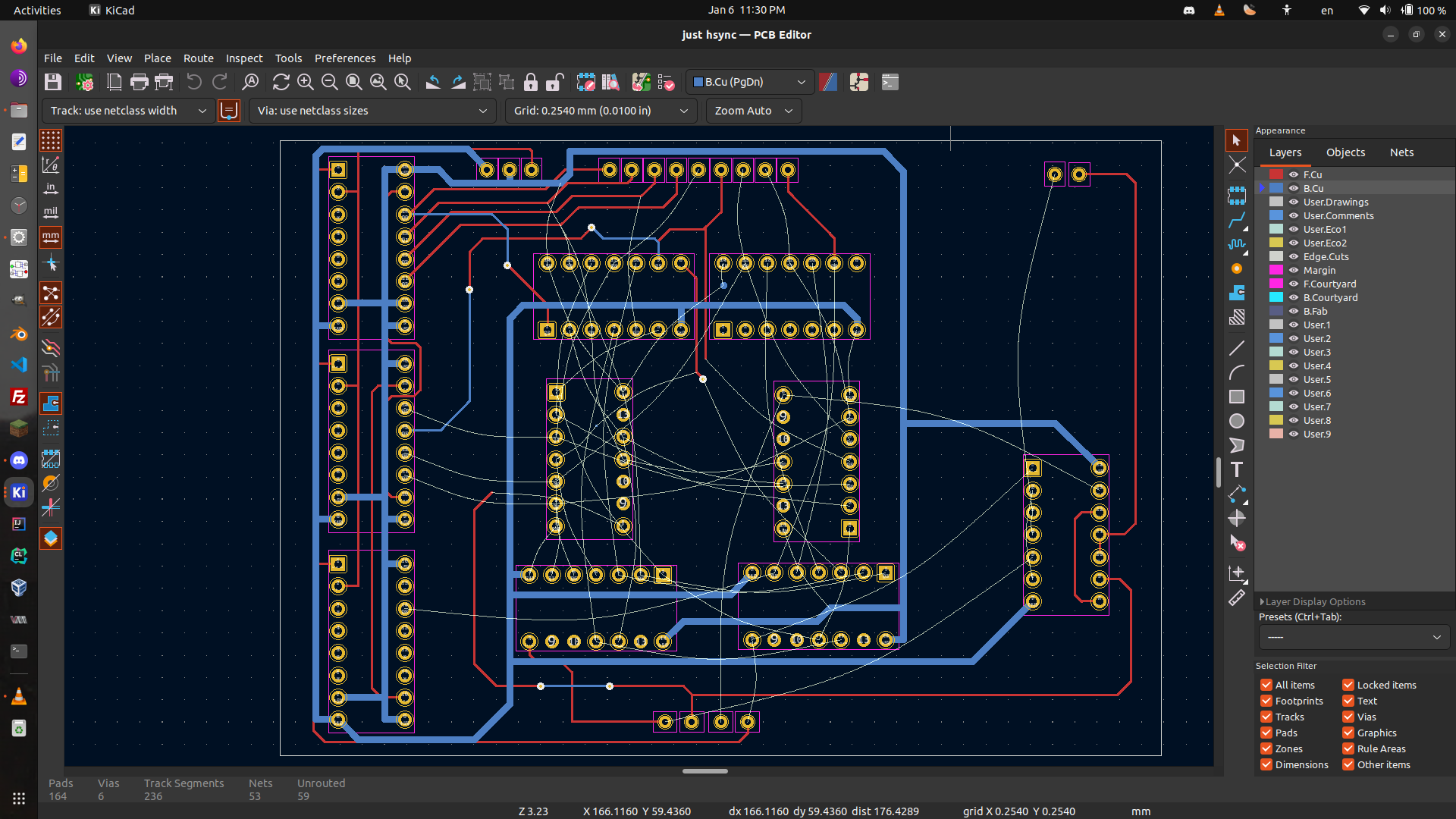Screen dimensions: 1456x819
Task: Toggle visibility of User.Drawings layer
Action: (1294, 202)
